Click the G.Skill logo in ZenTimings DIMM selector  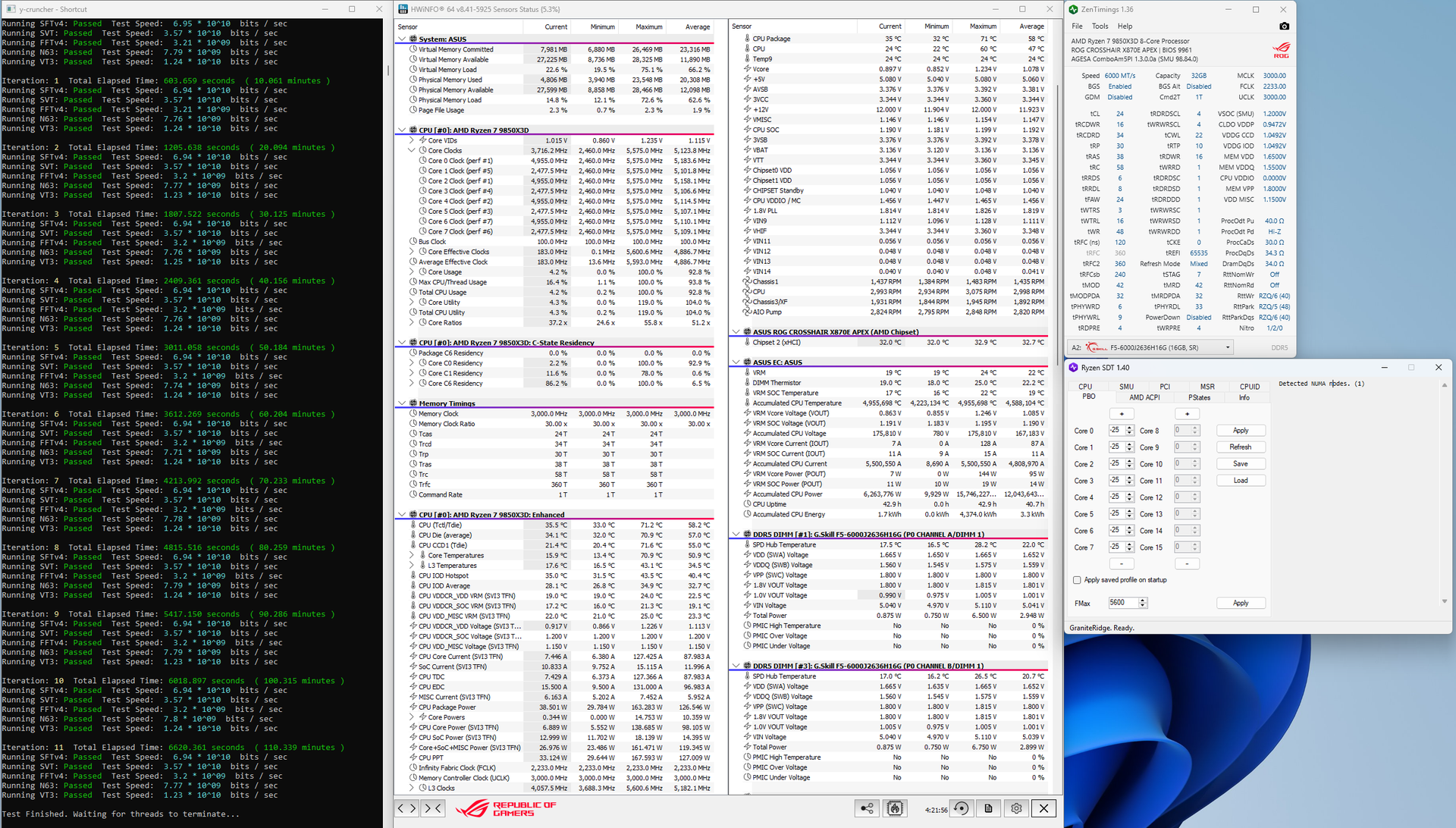point(1096,347)
